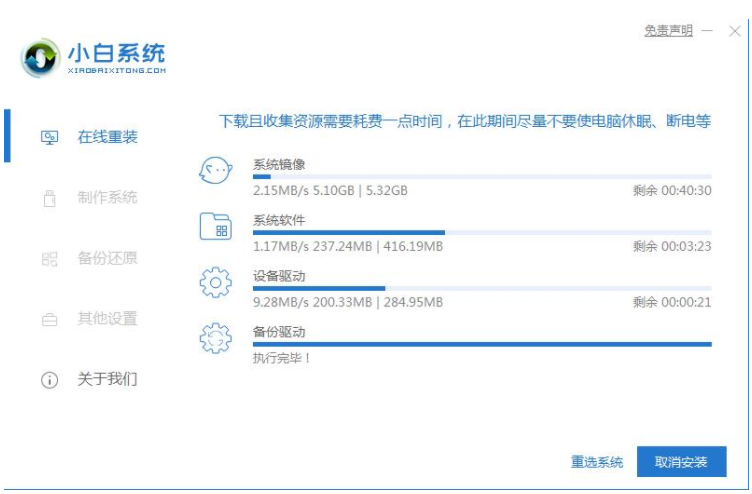752x494 pixels.
Task: Click the 系统软件 folder icon
Action: [215, 227]
